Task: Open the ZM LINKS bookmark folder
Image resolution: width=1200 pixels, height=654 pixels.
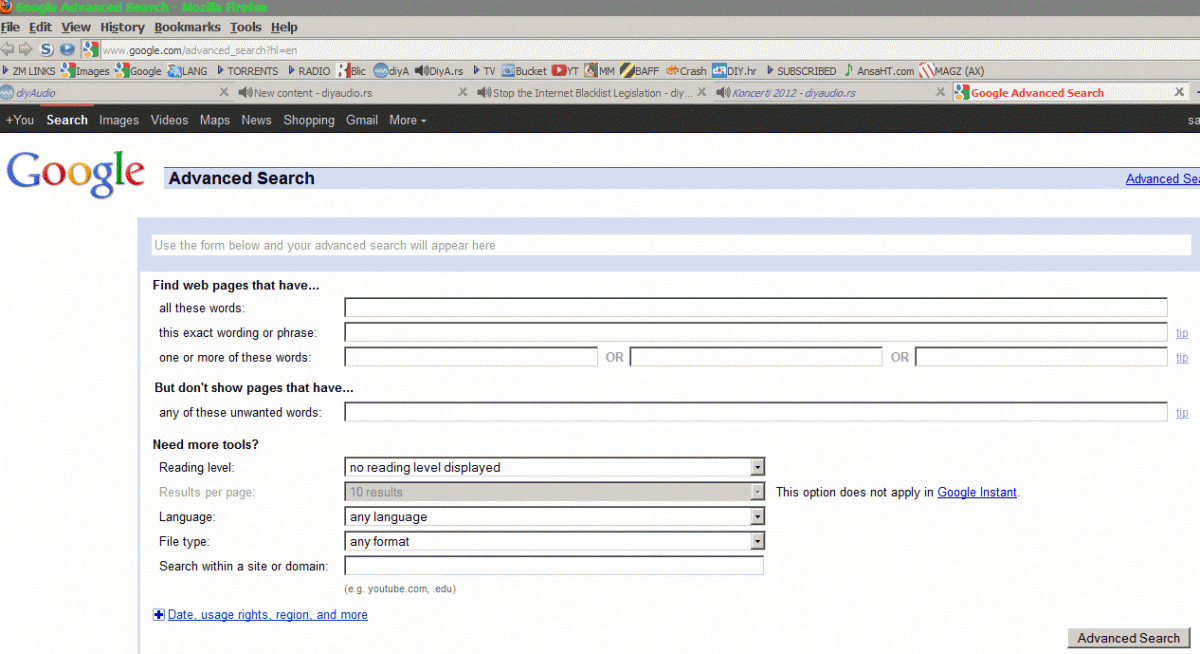Action: pos(29,71)
